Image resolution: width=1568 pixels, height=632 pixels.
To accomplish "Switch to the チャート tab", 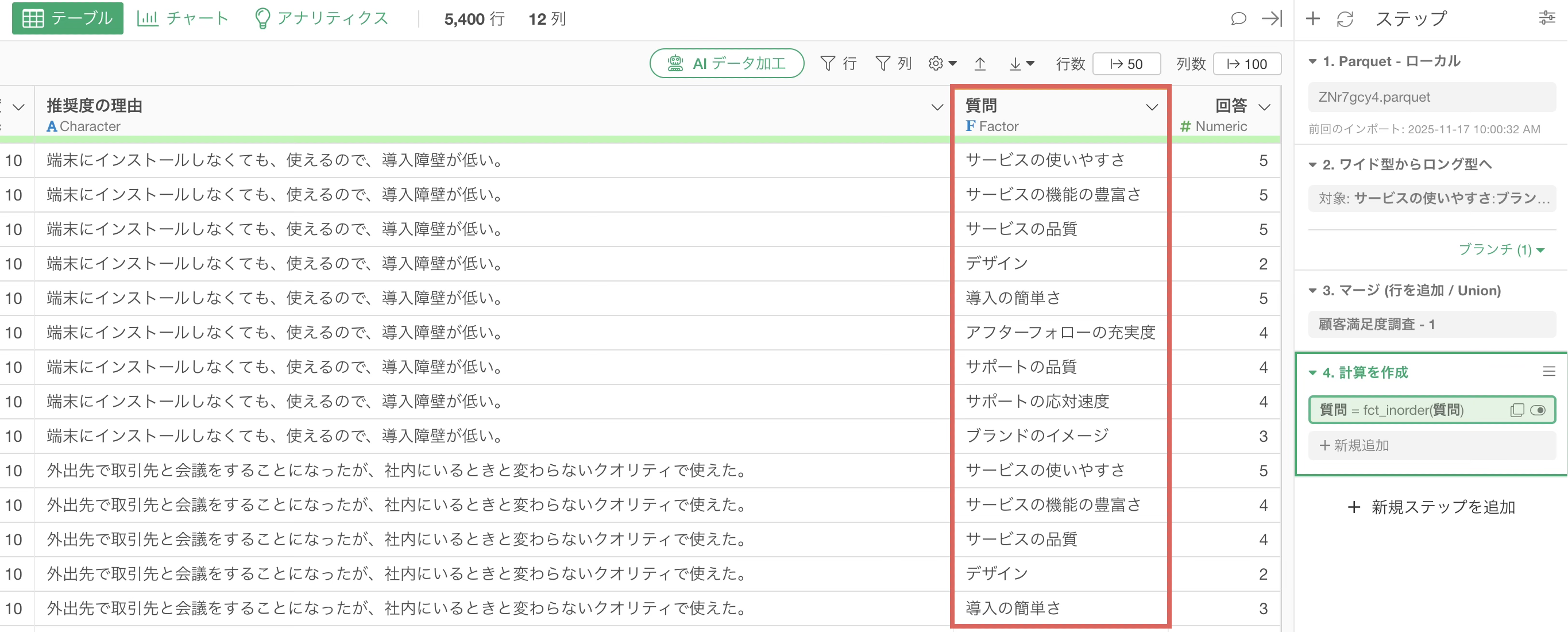I will tap(183, 18).
